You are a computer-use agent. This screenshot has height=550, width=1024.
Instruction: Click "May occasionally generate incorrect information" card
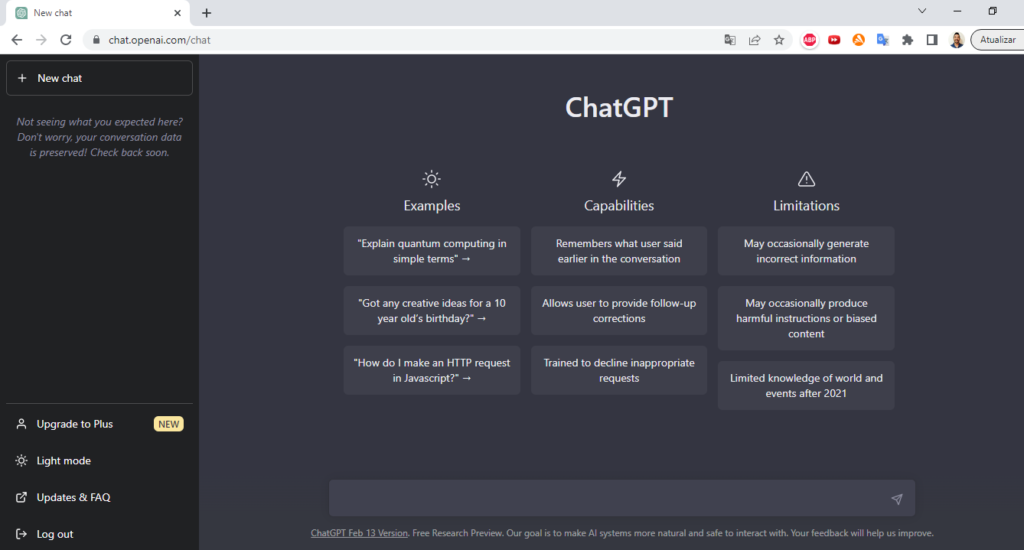coord(806,251)
